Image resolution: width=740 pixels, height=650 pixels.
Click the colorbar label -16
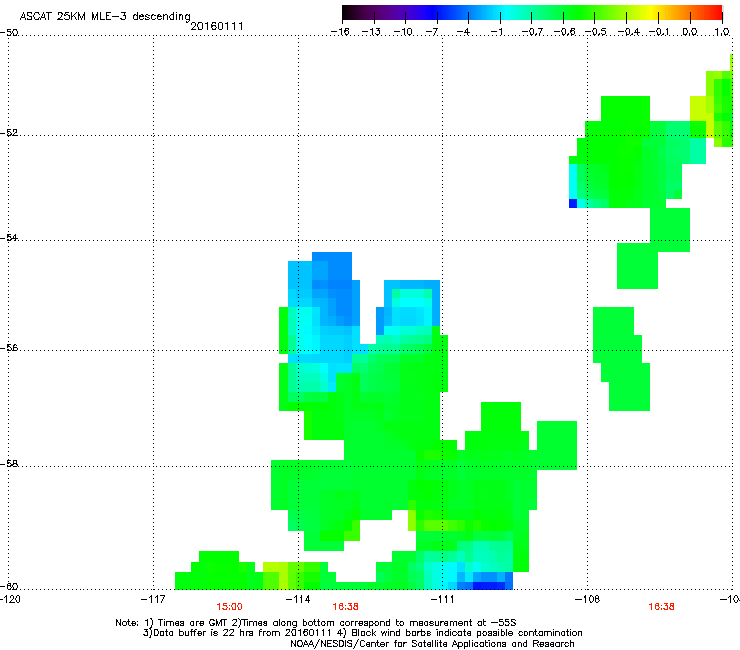tap(340, 32)
